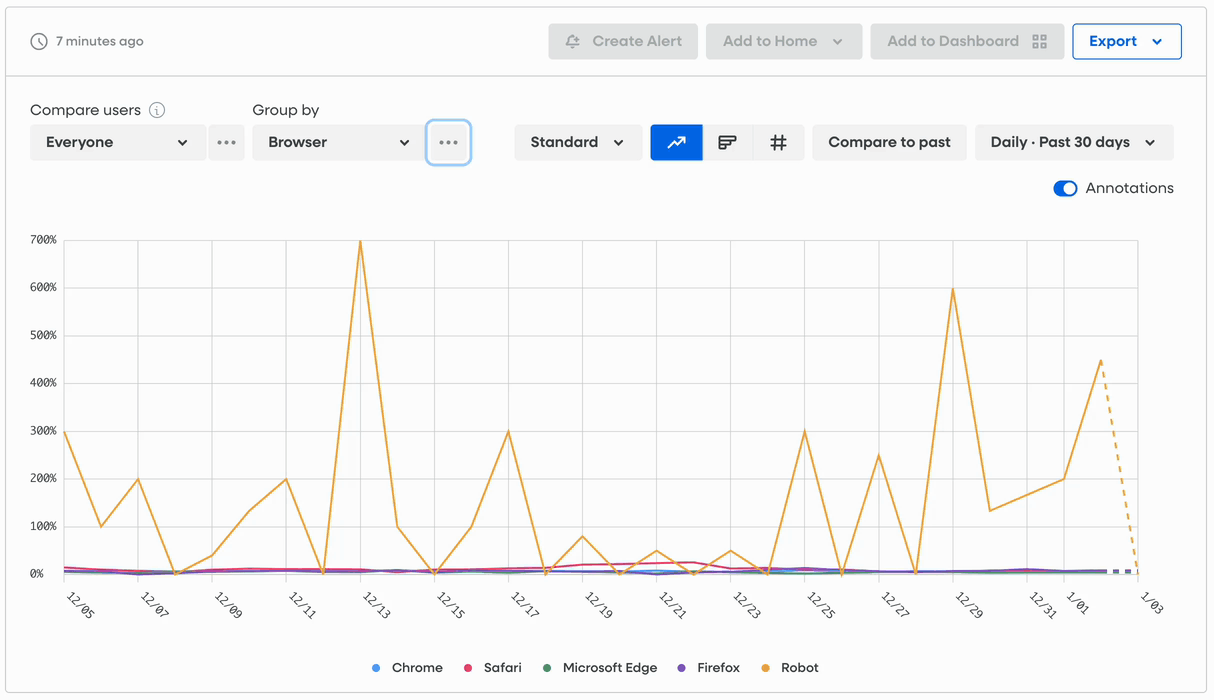Switch to the number table view icon

pyautogui.click(x=778, y=142)
